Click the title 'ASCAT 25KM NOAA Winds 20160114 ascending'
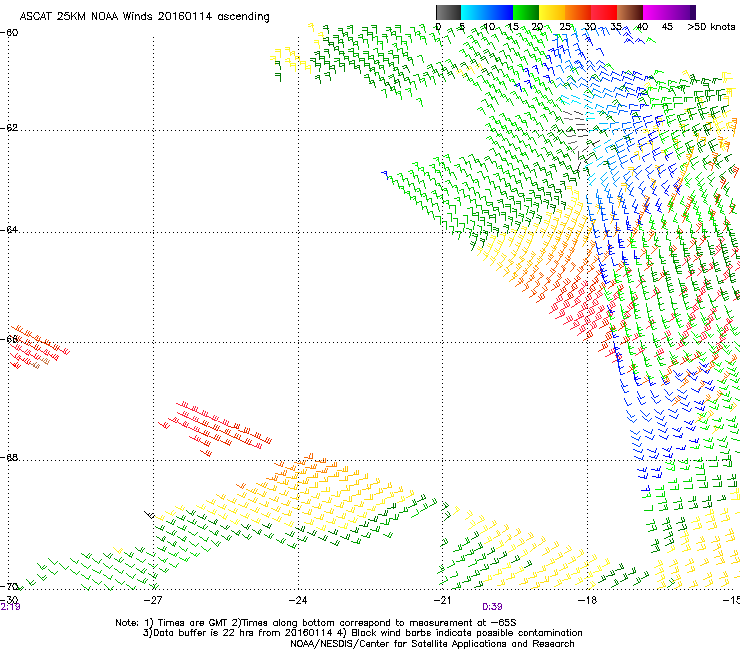The image size is (740, 650). click(x=144, y=17)
